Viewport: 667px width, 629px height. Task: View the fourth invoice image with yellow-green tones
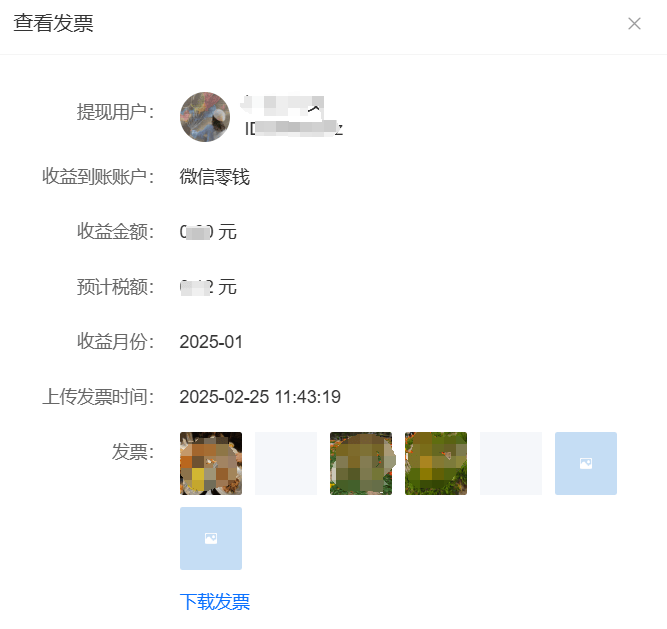tap(436, 464)
